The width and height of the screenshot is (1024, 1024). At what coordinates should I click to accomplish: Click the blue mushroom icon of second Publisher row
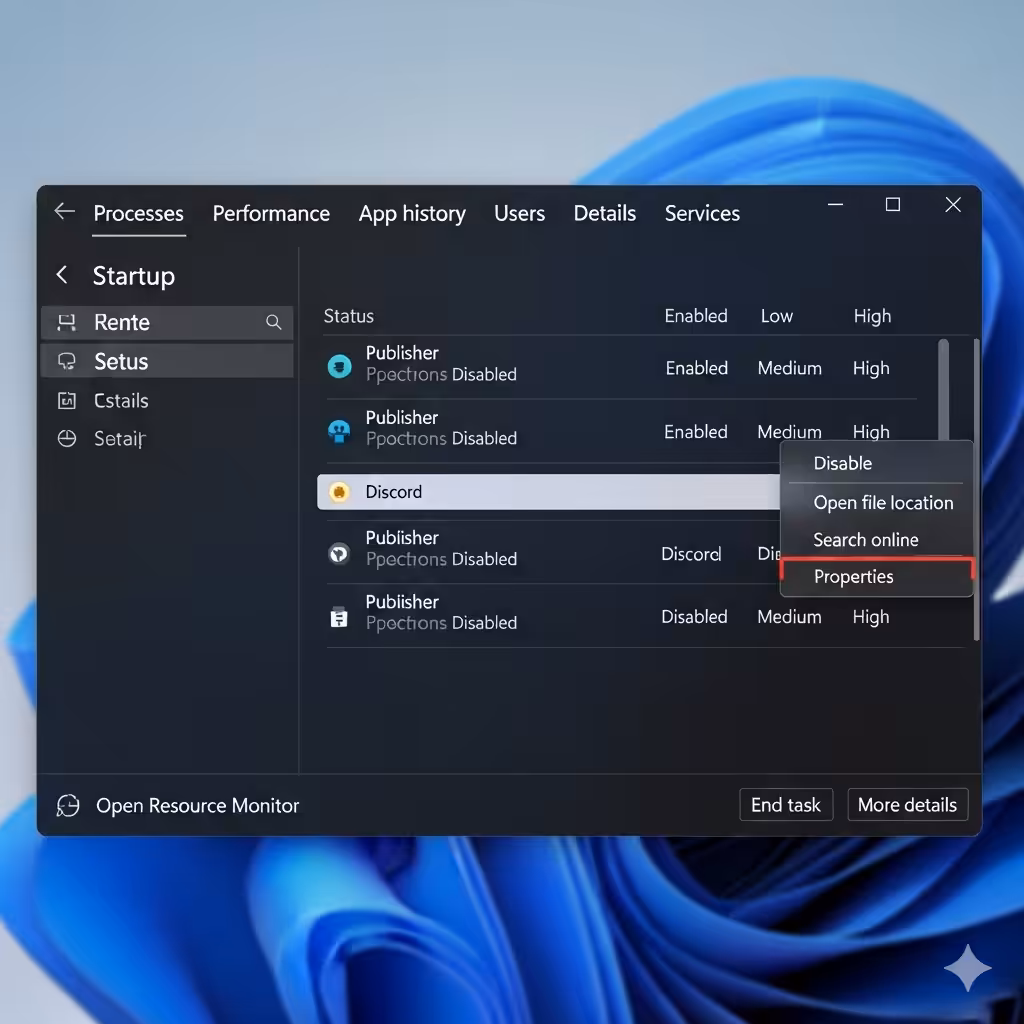[x=339, y=431]
